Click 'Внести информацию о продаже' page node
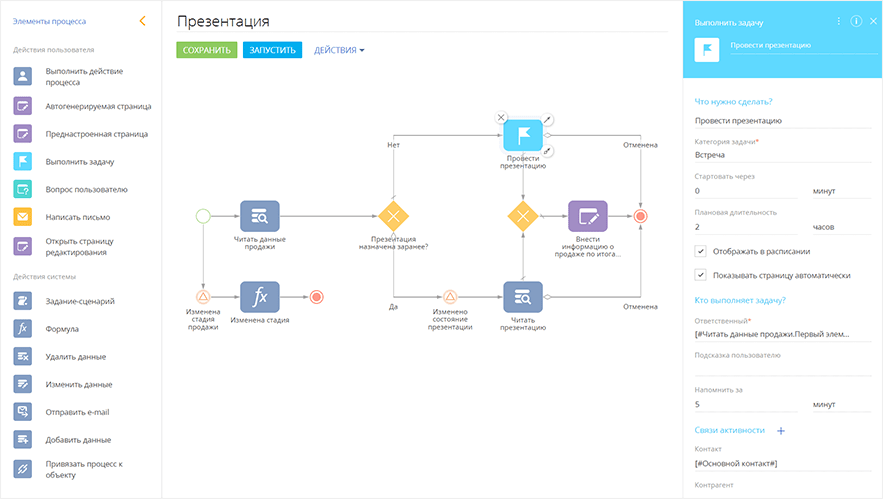Image resolution: width=883 pixels, height=499 pixels. tap(588, 216)
